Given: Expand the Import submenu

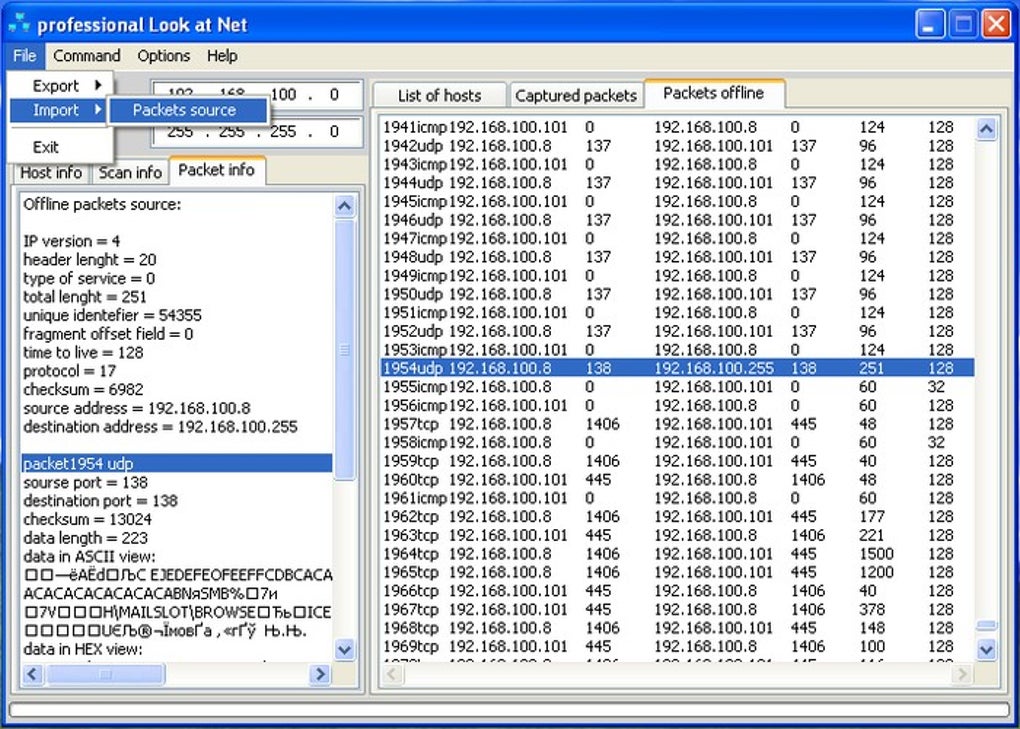Looking at the screenshot, I should pyautogui.click(x=57, y=111).
